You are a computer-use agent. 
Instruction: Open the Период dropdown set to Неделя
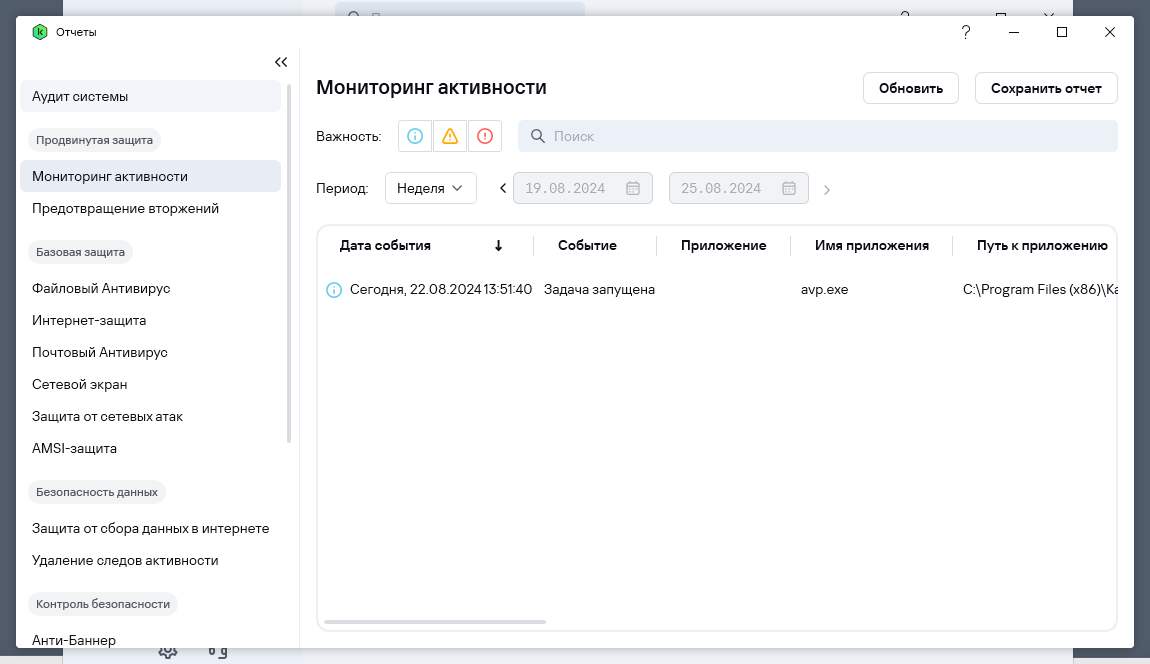431,188
